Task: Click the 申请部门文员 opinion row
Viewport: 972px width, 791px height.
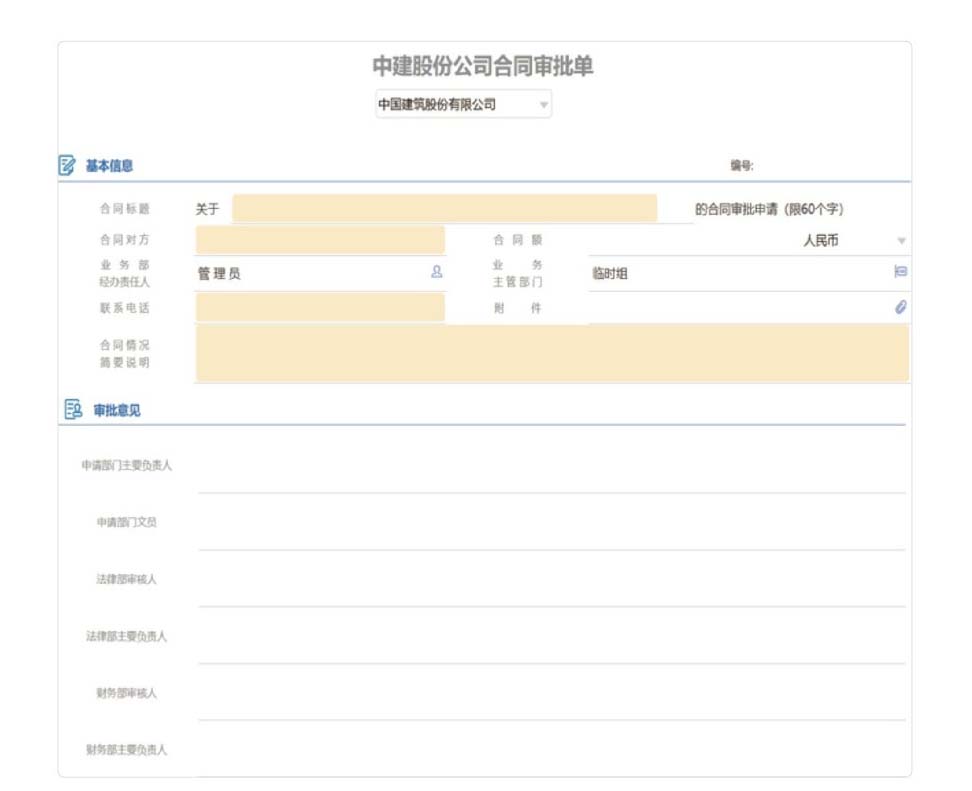Action: click(552, 522)
